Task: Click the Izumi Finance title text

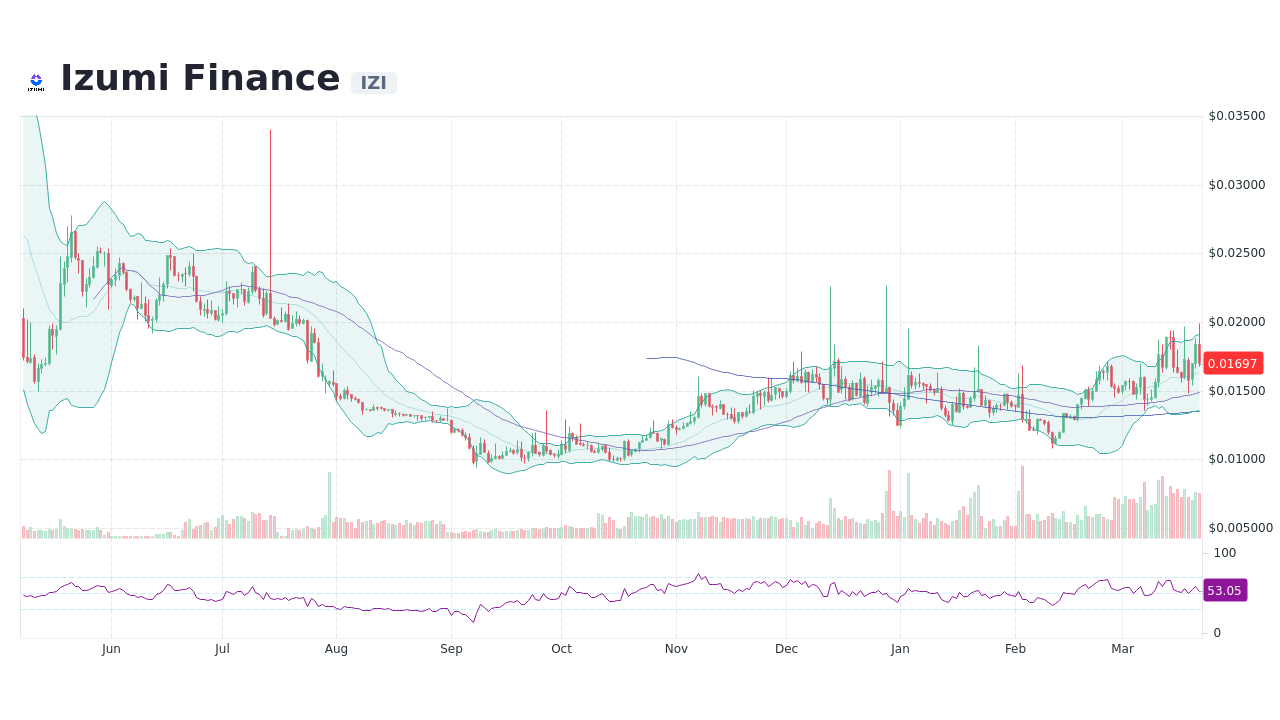Action: (200, 77)
